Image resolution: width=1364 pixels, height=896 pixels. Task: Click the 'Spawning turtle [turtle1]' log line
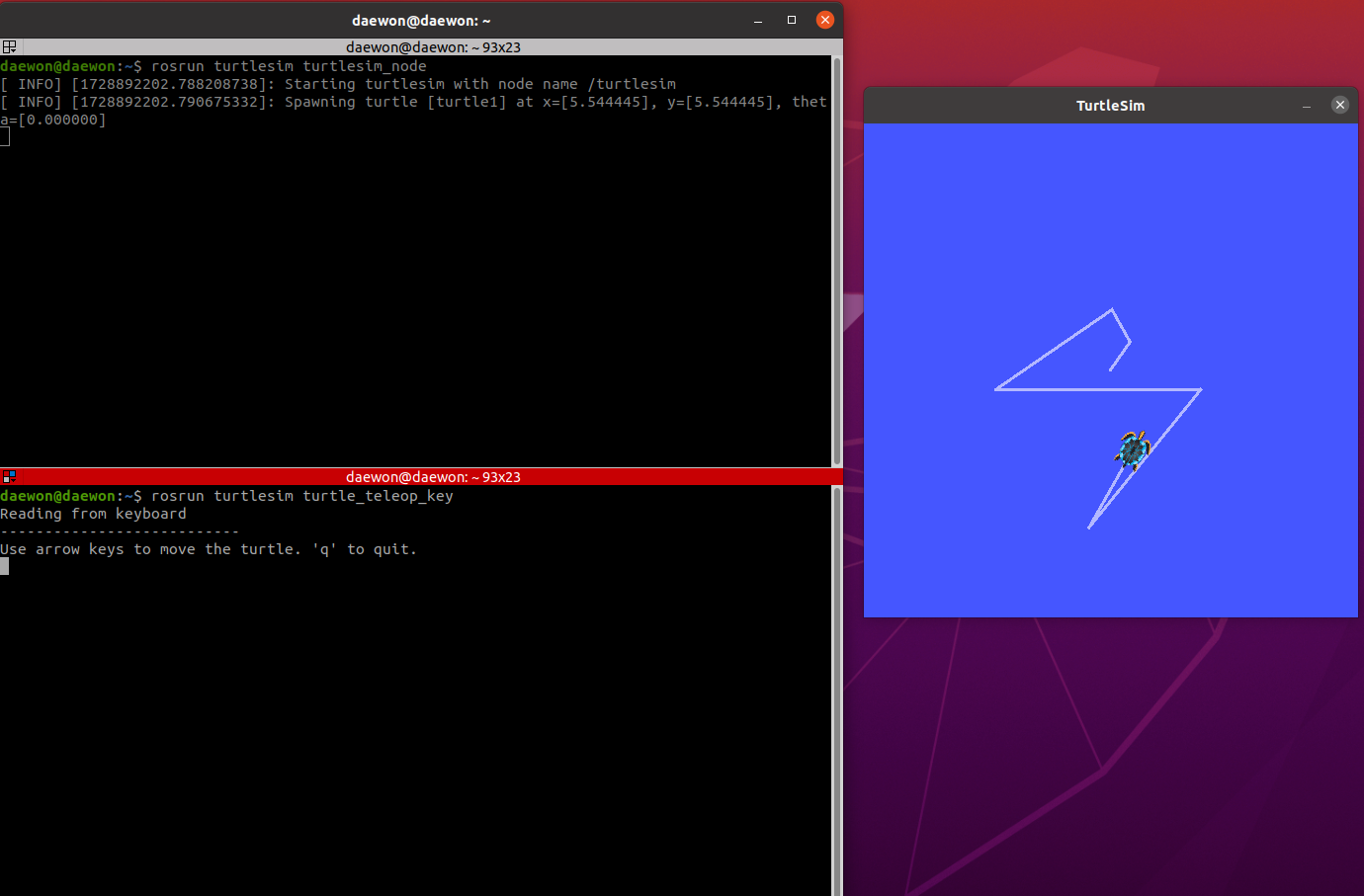413,102
